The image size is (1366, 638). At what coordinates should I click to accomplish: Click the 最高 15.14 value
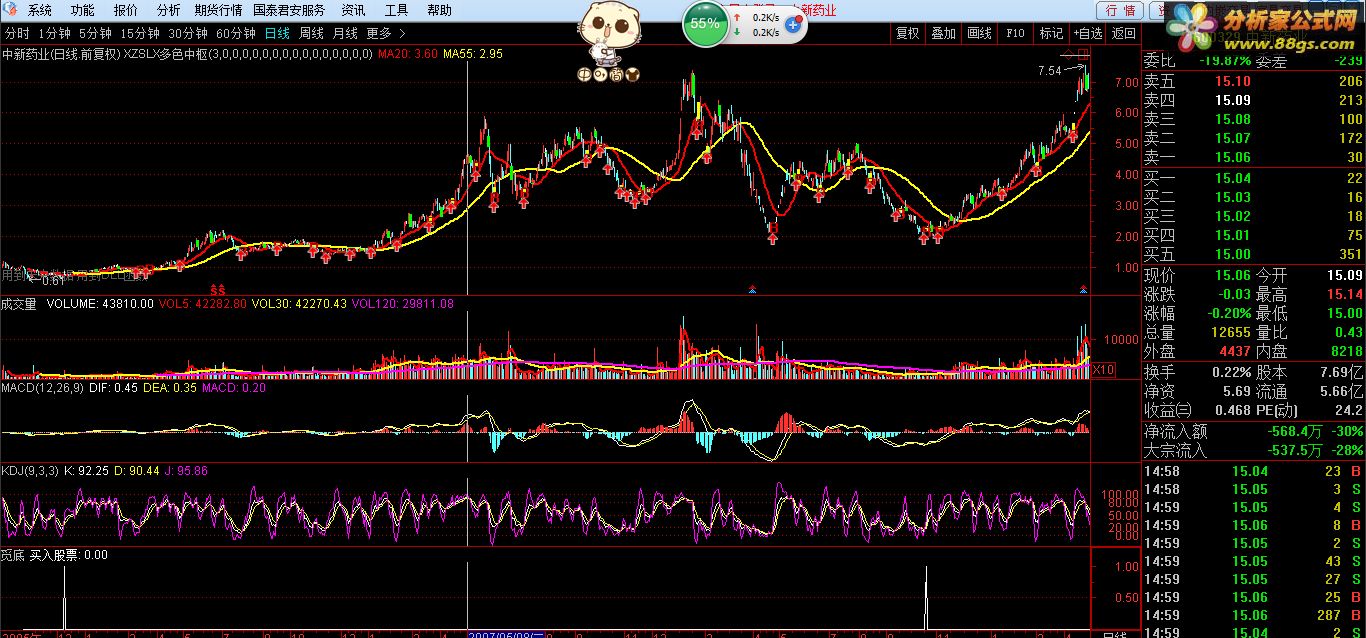click(x=1344, y=294)
